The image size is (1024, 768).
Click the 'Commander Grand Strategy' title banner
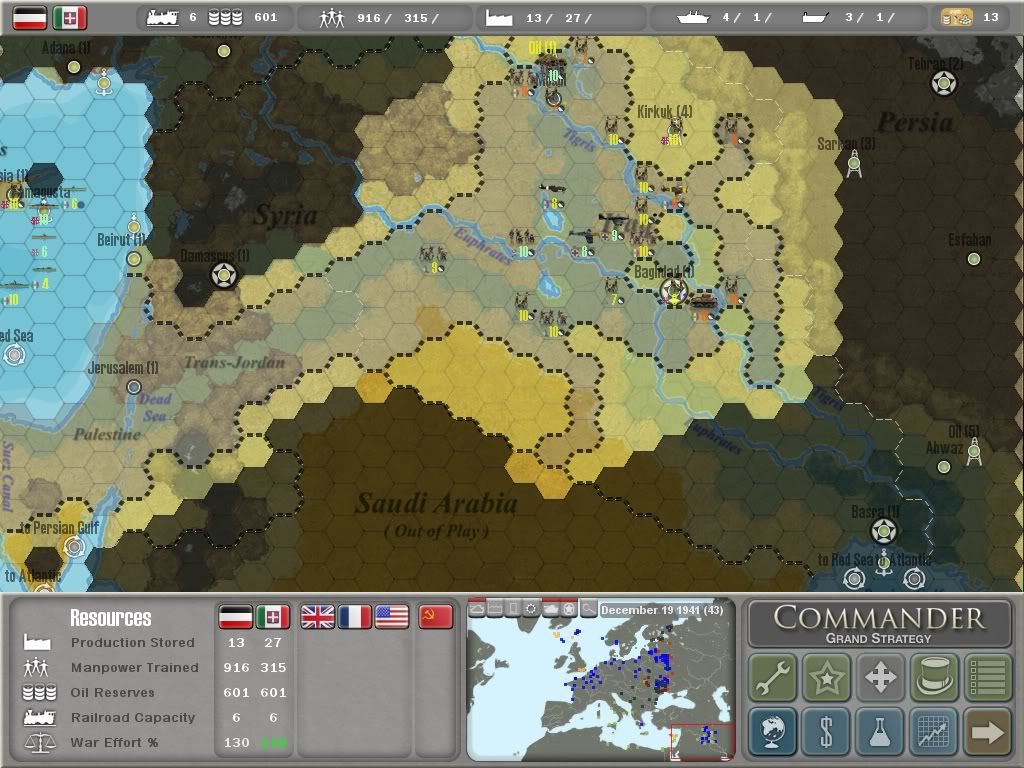879,624
